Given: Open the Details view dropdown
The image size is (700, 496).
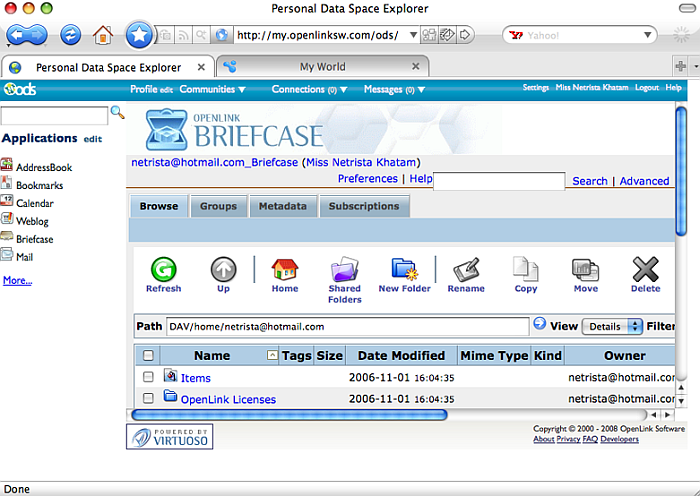Looking at the screenshot, I should point(612,326).
